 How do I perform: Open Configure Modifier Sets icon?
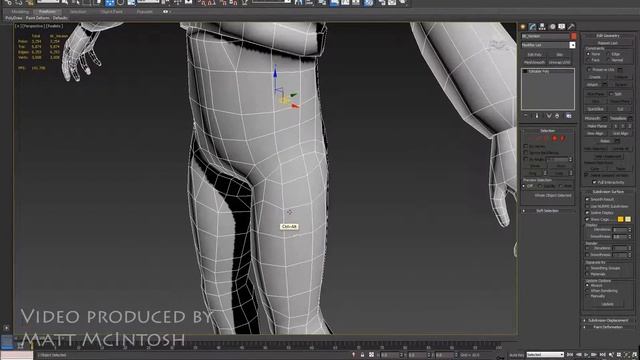(569, 116)
